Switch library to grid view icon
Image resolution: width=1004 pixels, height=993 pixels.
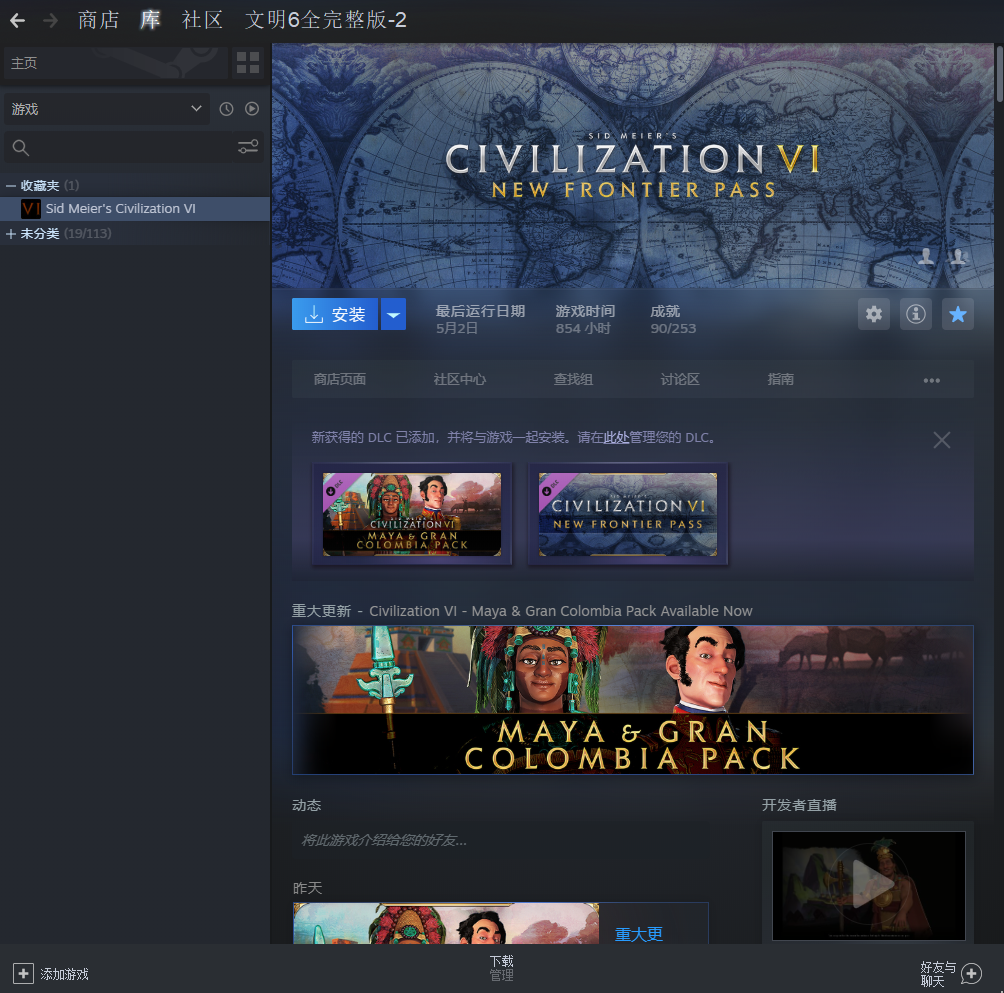(x=248, y=63)
